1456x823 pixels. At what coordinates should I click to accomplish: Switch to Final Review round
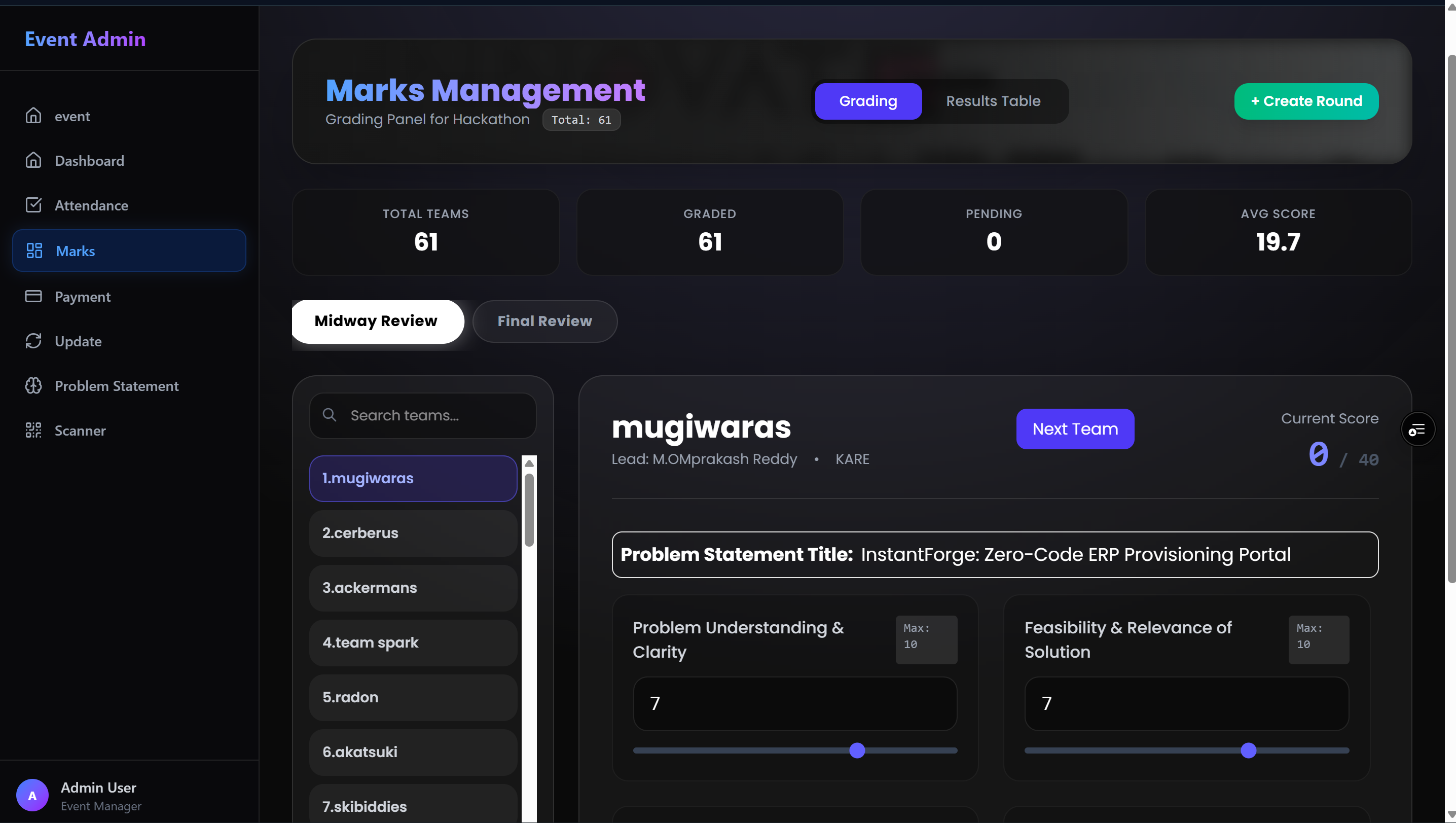544,321
